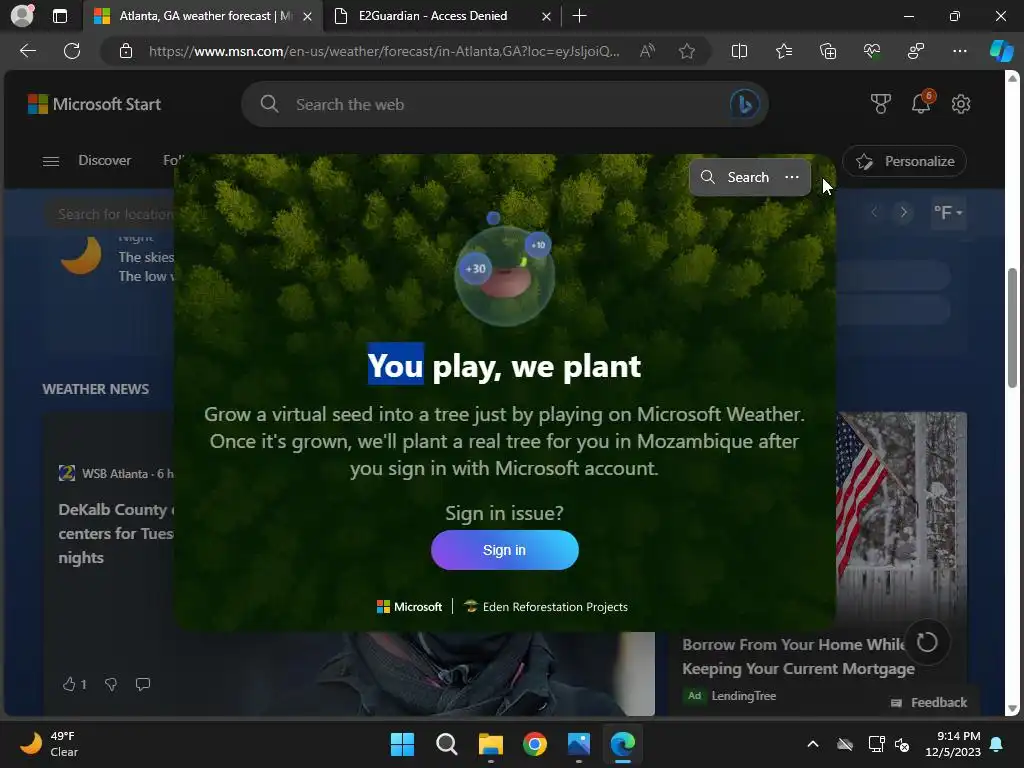Launch the Copilot sidebar icon
1024x768 pixels.
point(1001,51)
